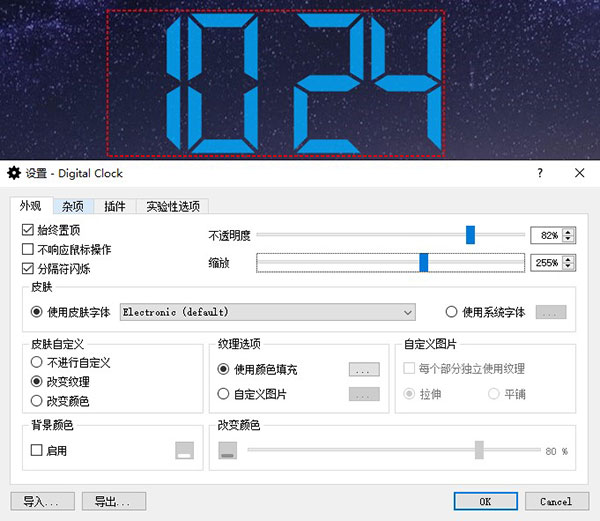Enable 不响应鼠标操作 checkbox

[x=28, y=249]
